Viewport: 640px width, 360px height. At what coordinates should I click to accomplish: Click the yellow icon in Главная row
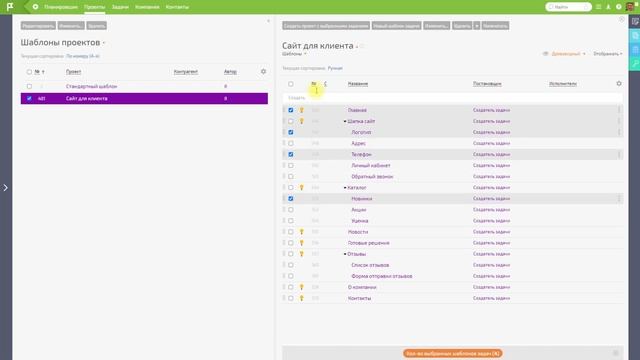tap(302, 110)
